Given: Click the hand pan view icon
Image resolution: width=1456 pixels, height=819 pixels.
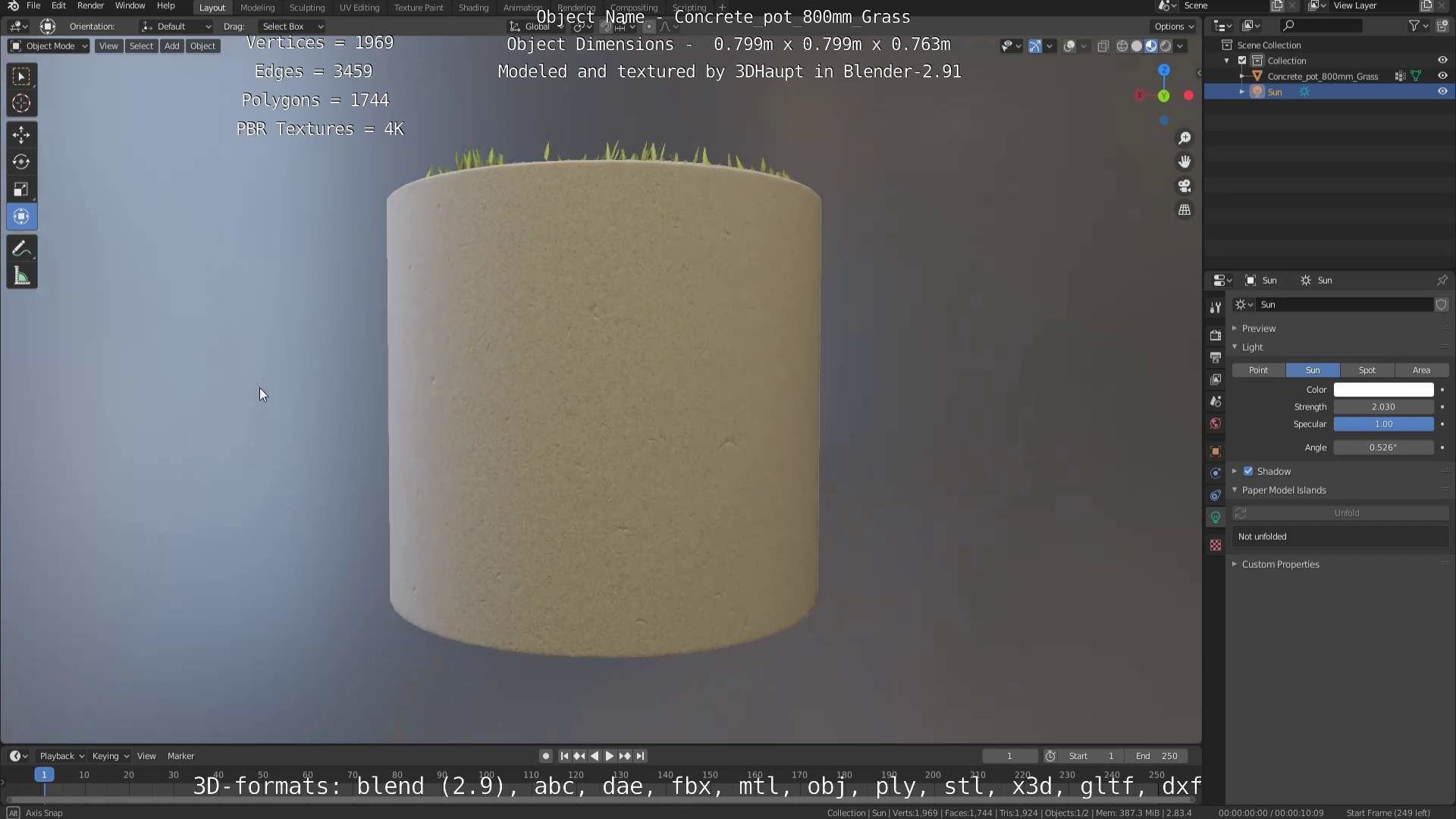Looking at the screenshot, I should pyautogui.click(x=1185, y=162).
